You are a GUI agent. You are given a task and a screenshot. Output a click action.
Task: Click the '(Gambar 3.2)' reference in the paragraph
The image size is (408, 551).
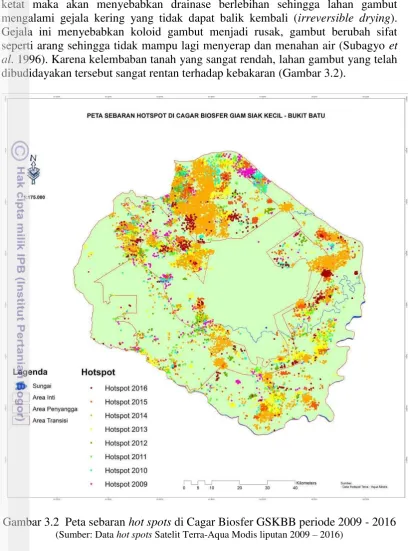311,73
